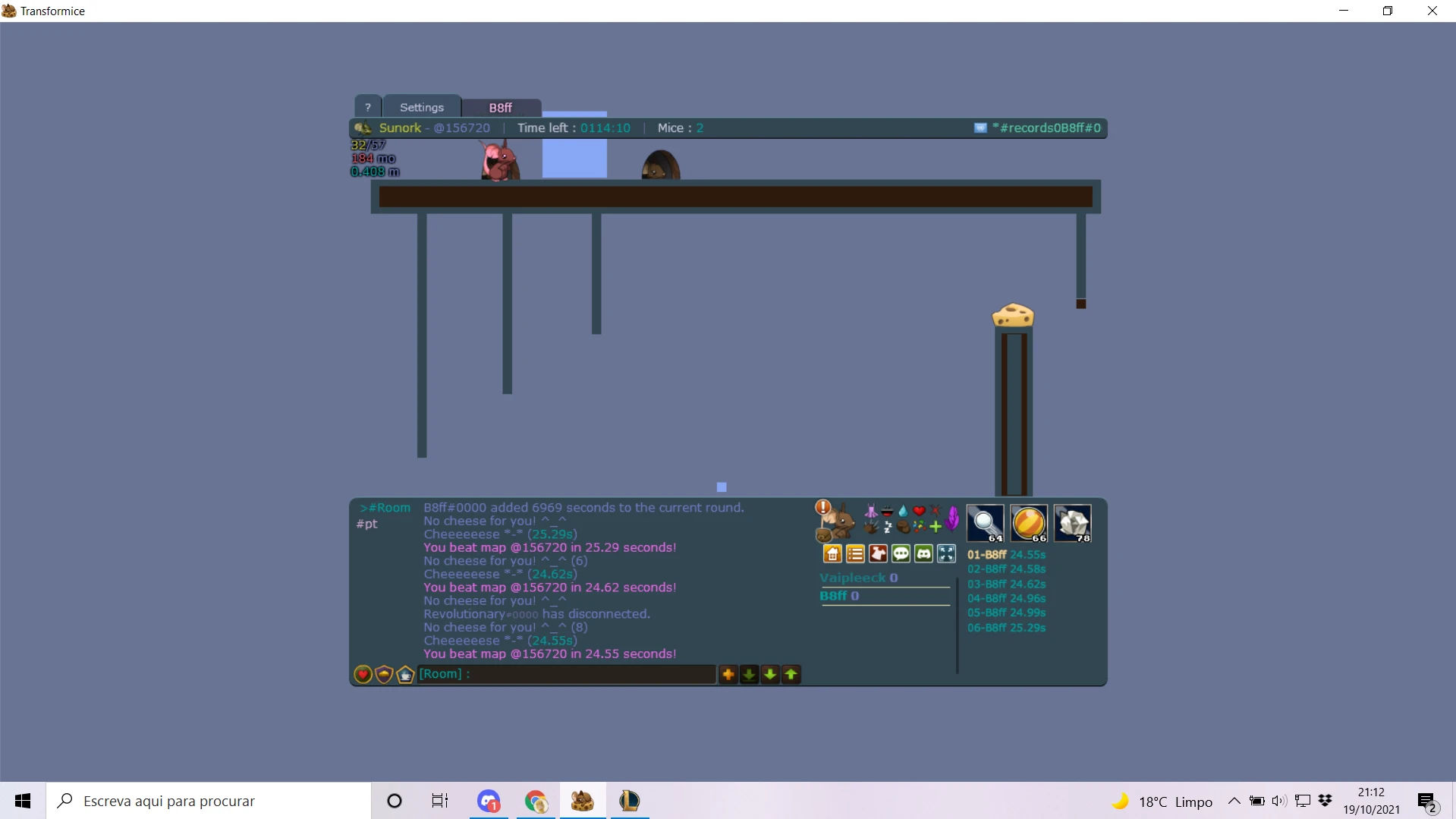
Task: Switch to the B8ff tab
Action: 500,108
